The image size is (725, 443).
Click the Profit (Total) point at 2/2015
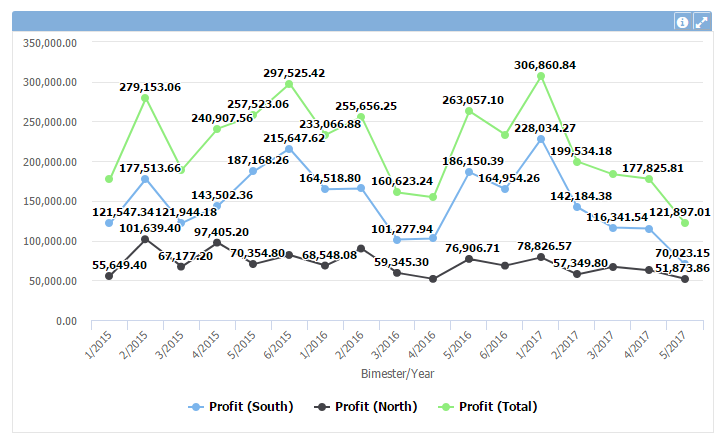point(145,98)
